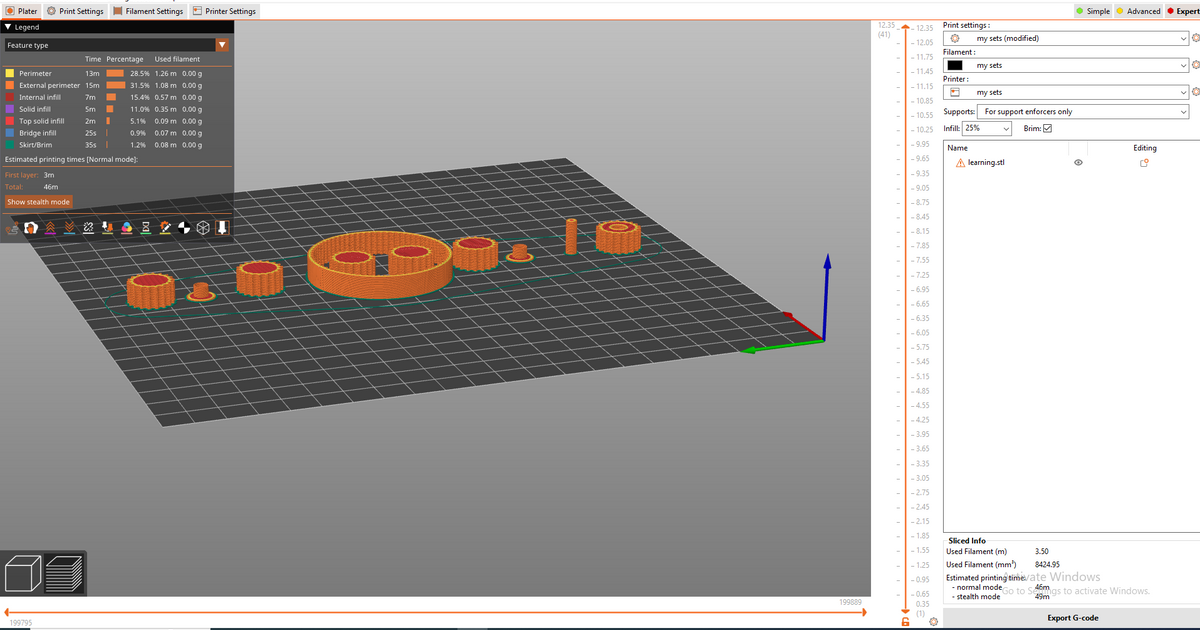Screen dimensions: 1200x630
Task: Toggle the color changes circles icon
Action: (127, 228)
